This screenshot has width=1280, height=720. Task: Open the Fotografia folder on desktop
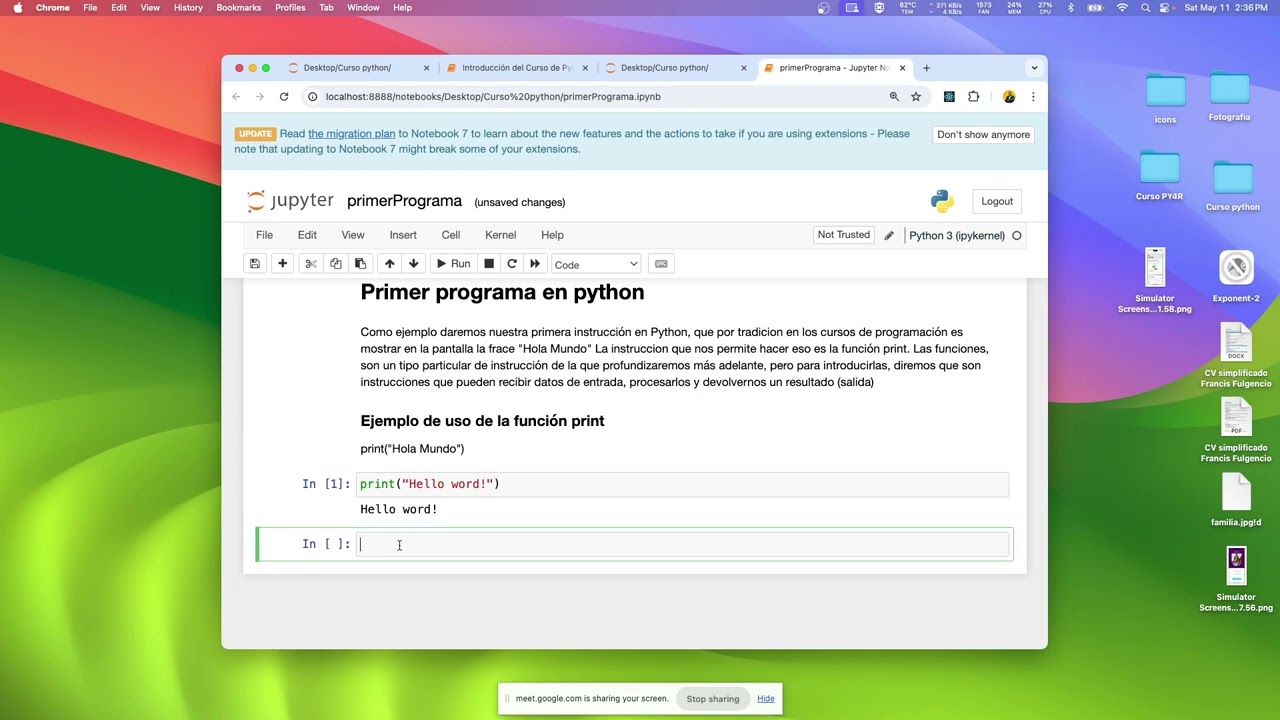[1229, 96]
